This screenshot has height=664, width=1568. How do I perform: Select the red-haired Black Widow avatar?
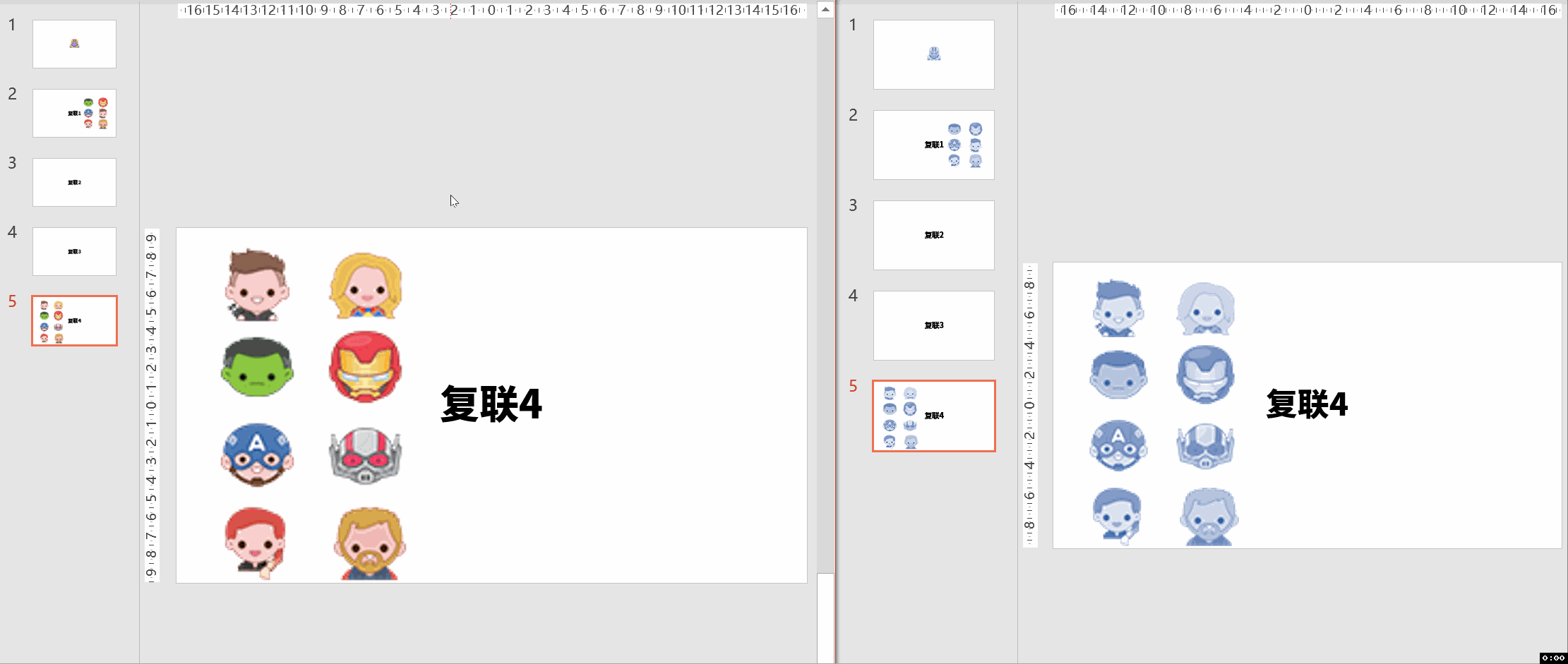pos(256,542)
